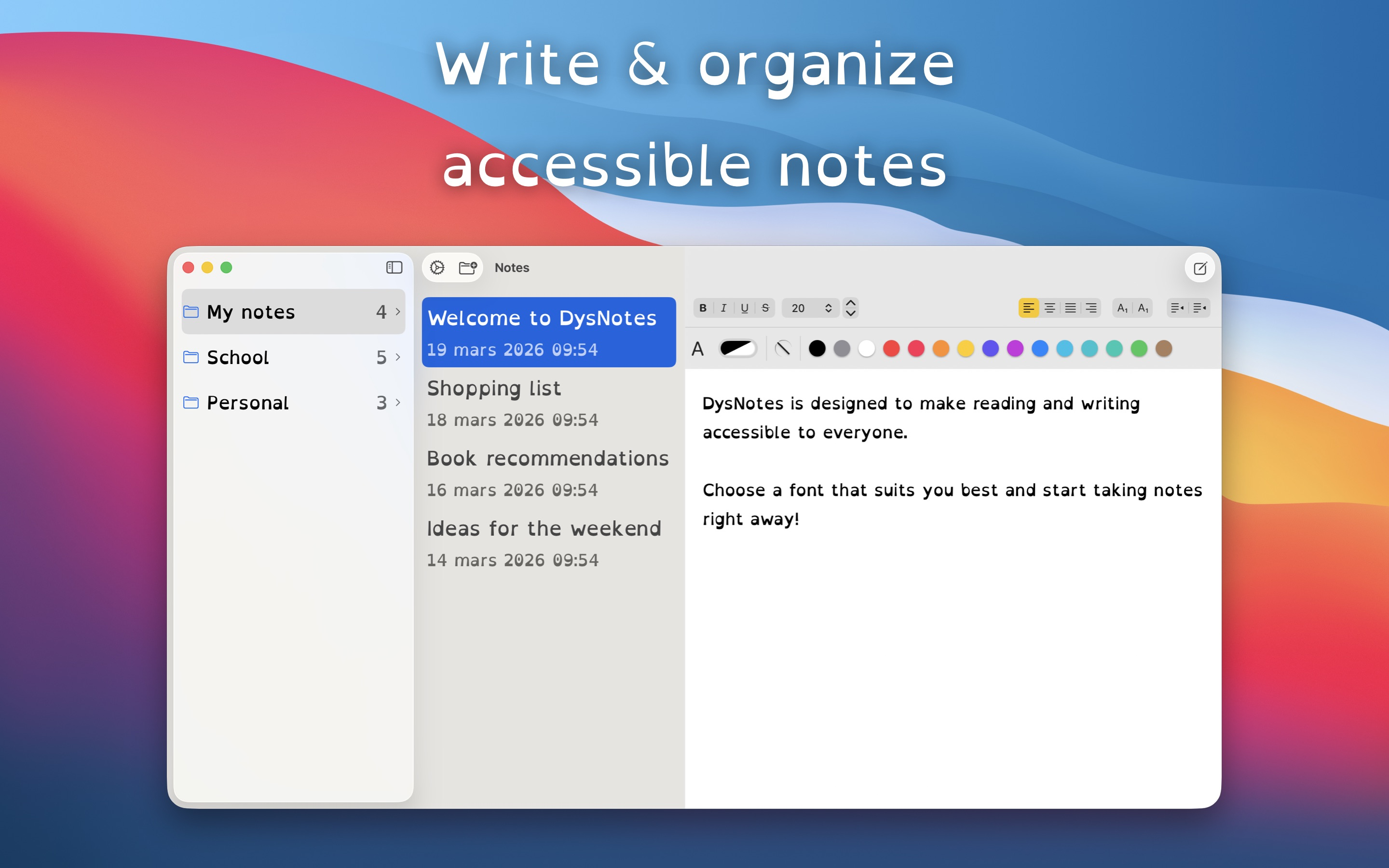Screen dimensions: 1389x868
Task: Click into the note text editing area
Action: coord(953,588)
